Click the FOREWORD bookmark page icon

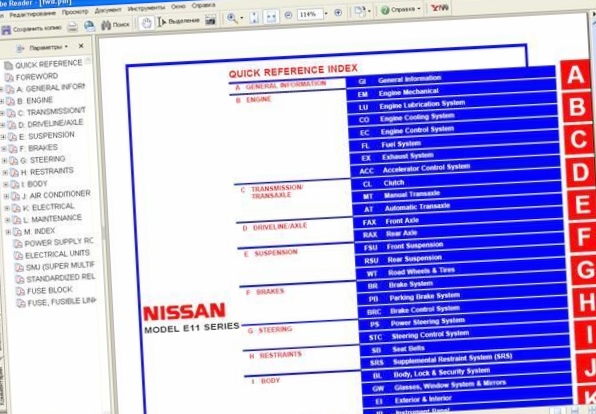pyautogui.click(x=9, y=78)
